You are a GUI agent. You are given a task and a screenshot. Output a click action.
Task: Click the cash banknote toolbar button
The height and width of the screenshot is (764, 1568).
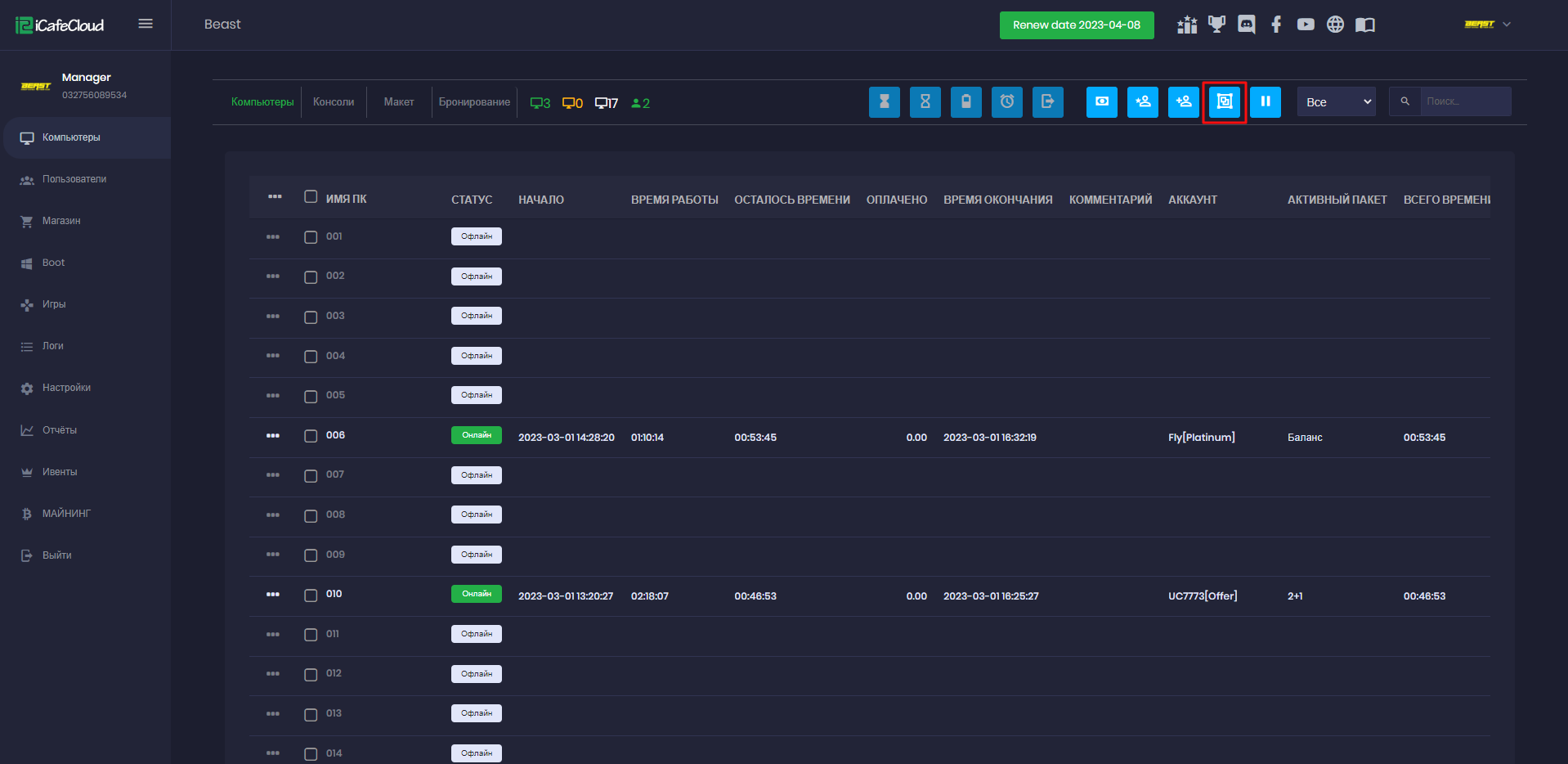pos(1101,102)
